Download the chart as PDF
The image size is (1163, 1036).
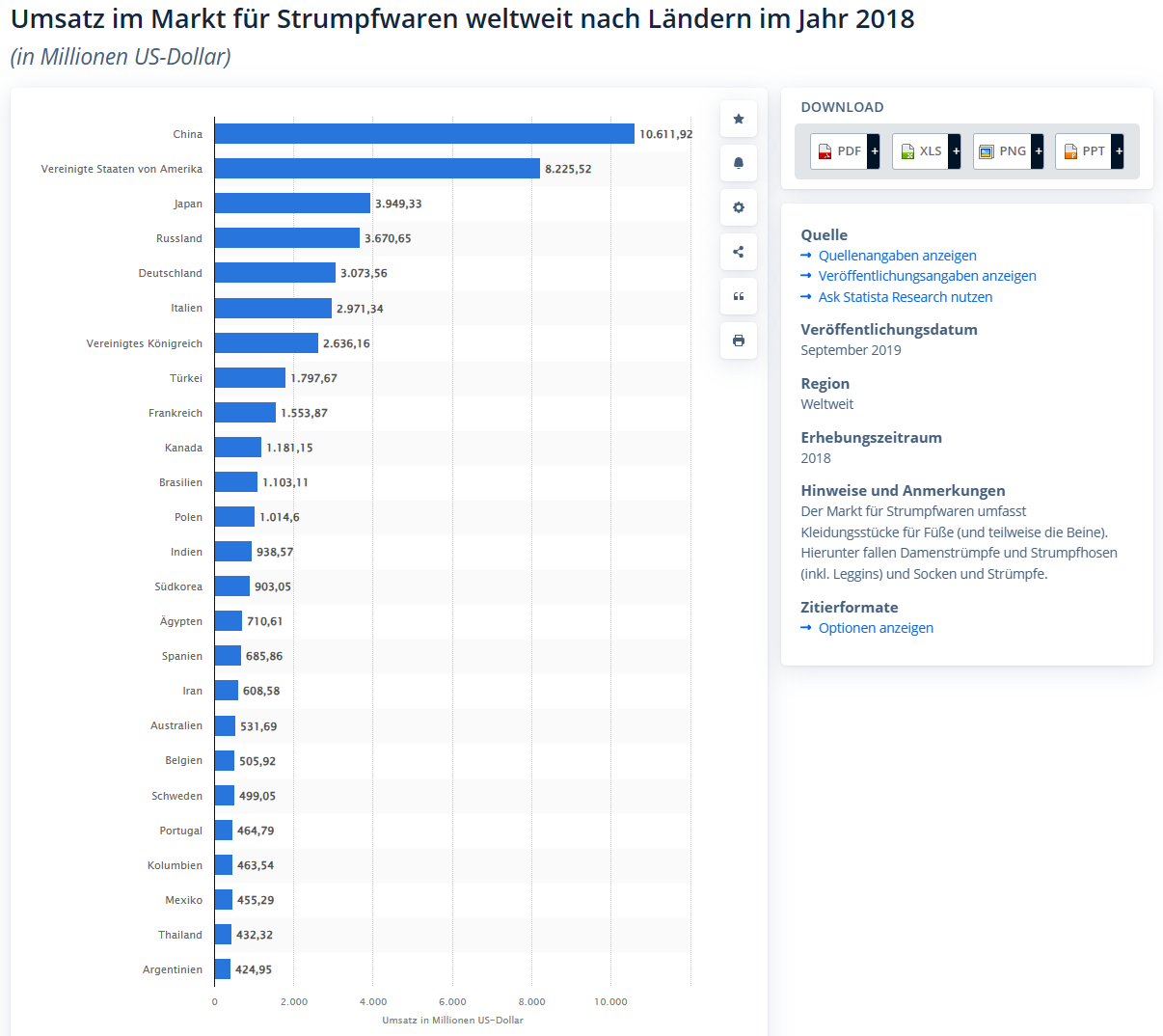[839, 151]
